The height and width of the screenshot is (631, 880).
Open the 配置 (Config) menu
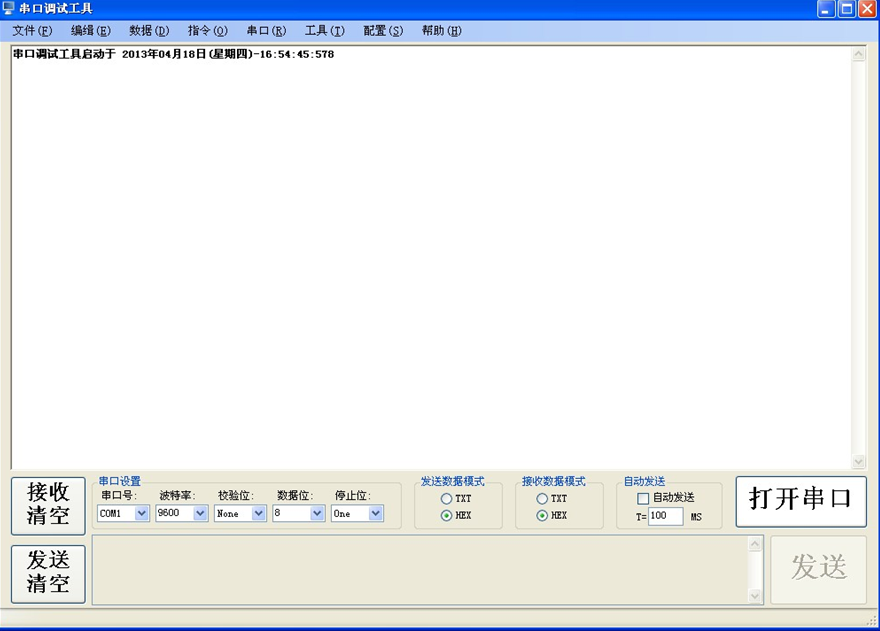(381, 31)
